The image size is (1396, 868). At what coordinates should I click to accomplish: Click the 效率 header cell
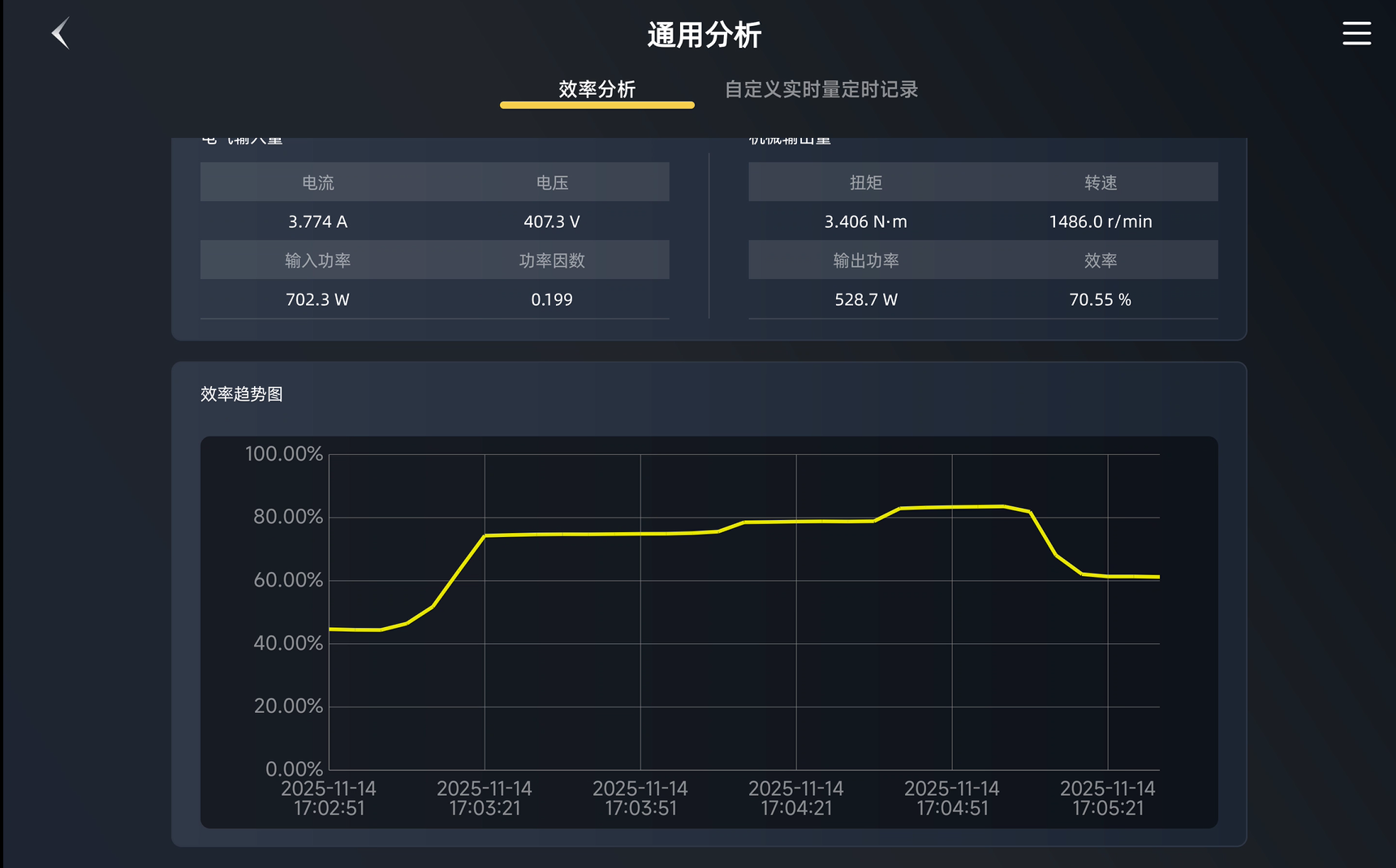(x=1101, y=260)
